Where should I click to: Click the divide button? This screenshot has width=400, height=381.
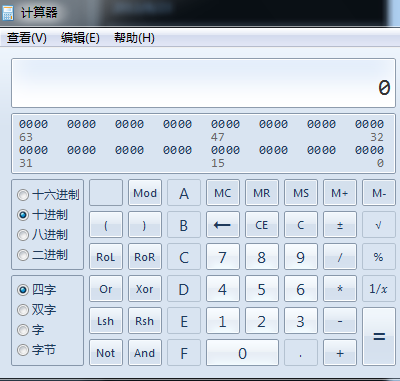pos(340,257)
